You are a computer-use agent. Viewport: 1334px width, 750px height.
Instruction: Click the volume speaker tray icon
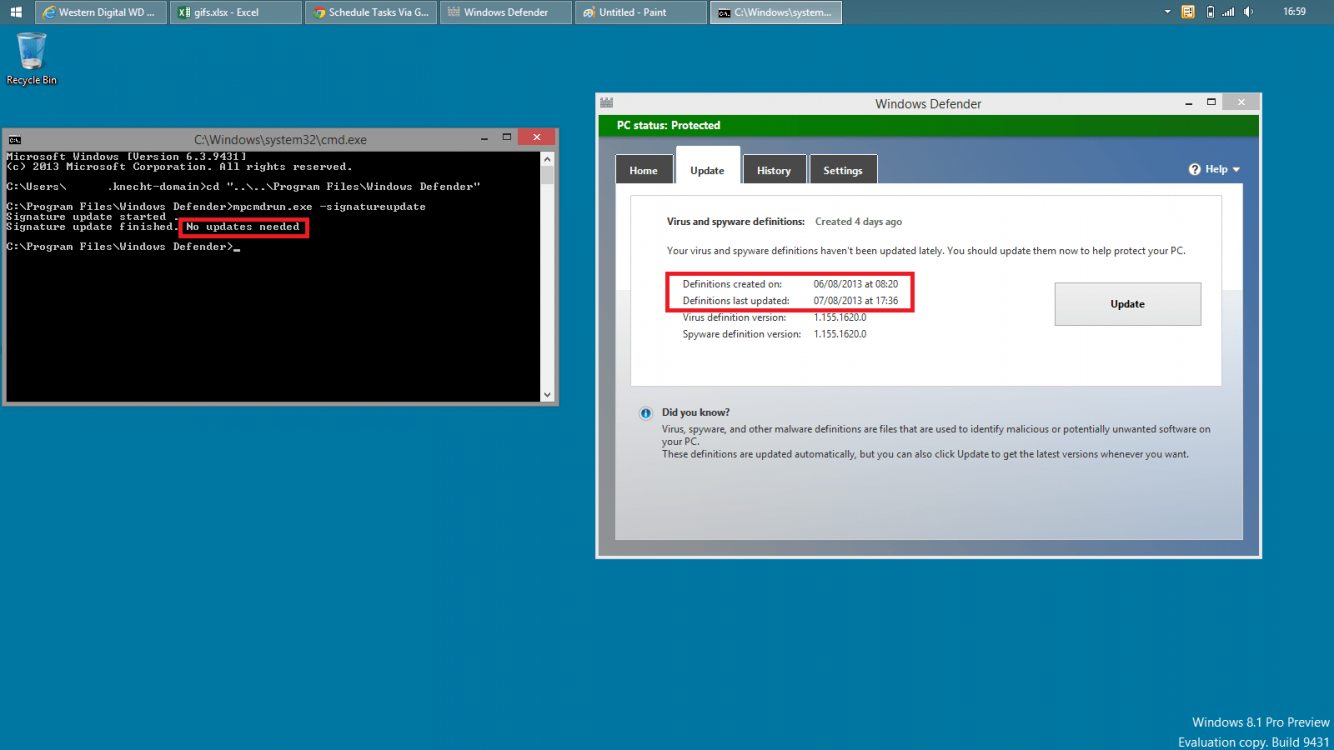coord(1251,12)
